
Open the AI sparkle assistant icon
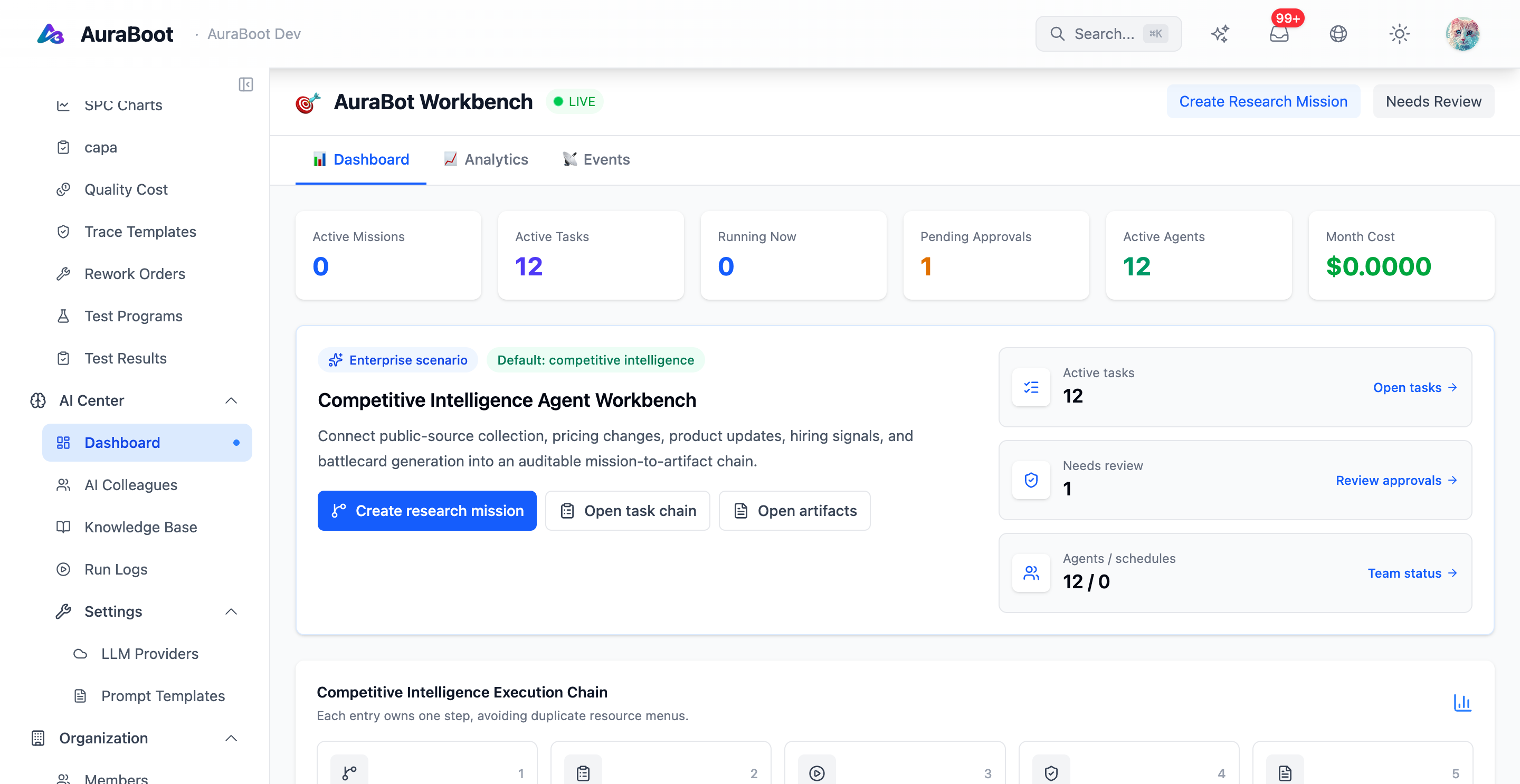coord(1220,34)
